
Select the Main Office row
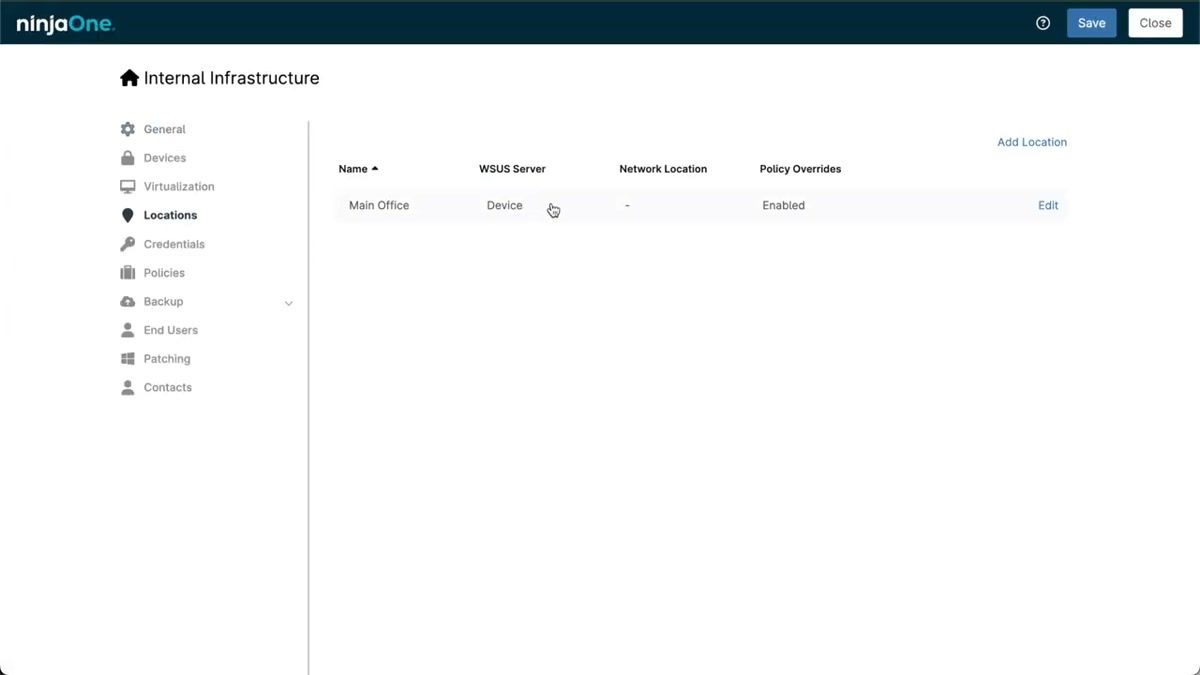(378, 205)
